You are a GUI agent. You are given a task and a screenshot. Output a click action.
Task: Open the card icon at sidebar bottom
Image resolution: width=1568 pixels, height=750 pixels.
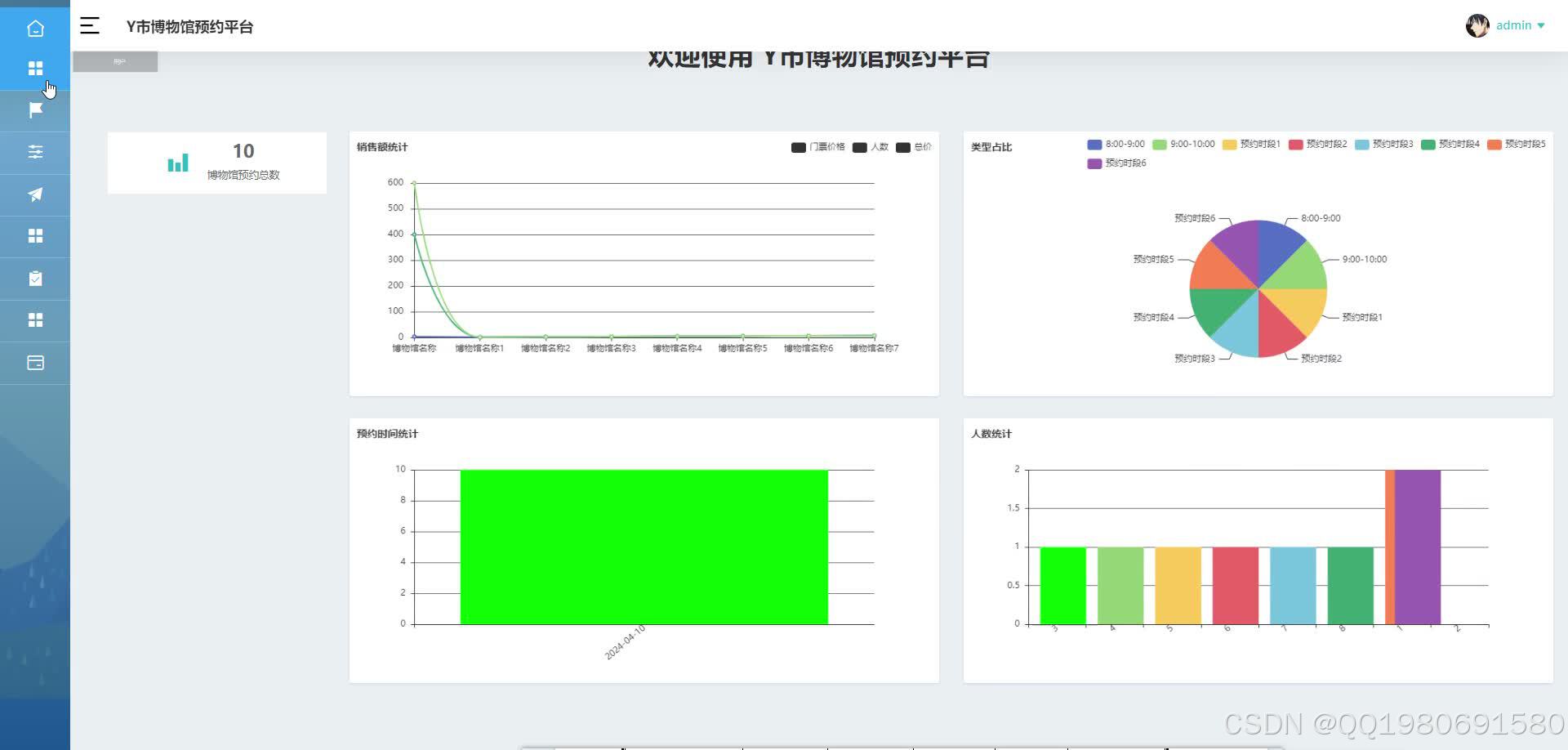[35, 363]
